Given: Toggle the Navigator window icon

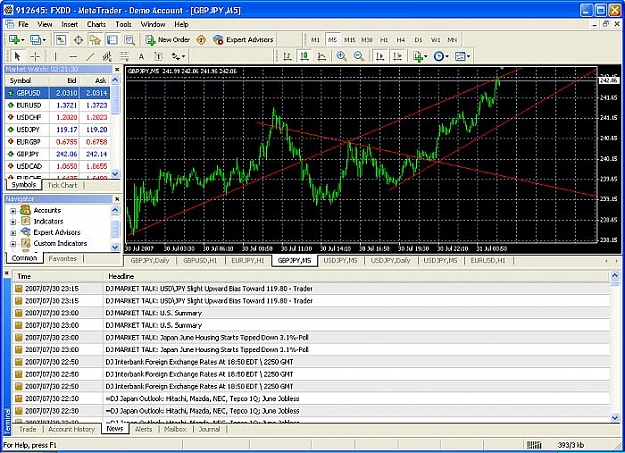Looking at the screenshot, I should coord(95,39).
